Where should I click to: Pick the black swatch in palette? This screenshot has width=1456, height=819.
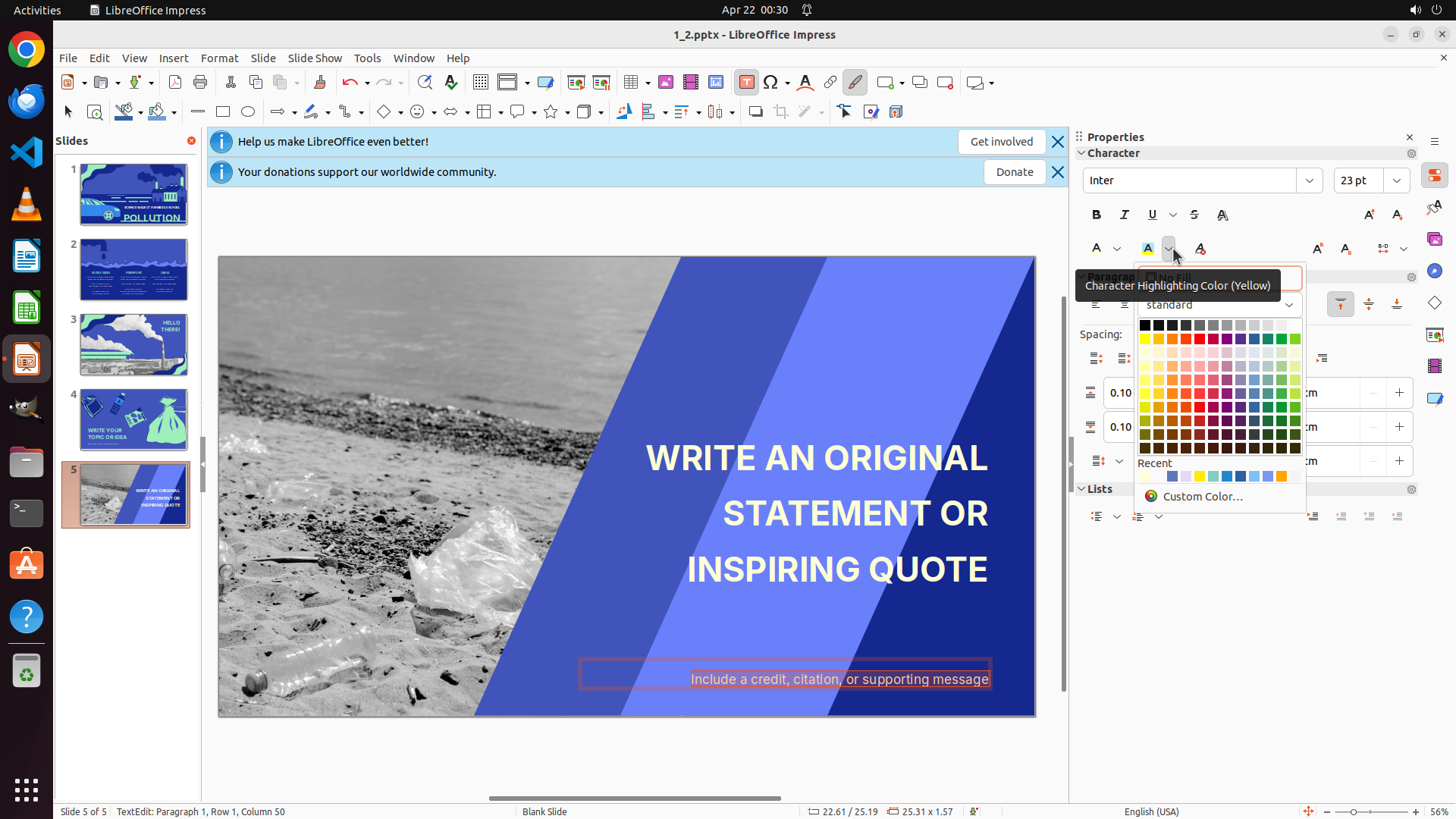pos(1145,325)
